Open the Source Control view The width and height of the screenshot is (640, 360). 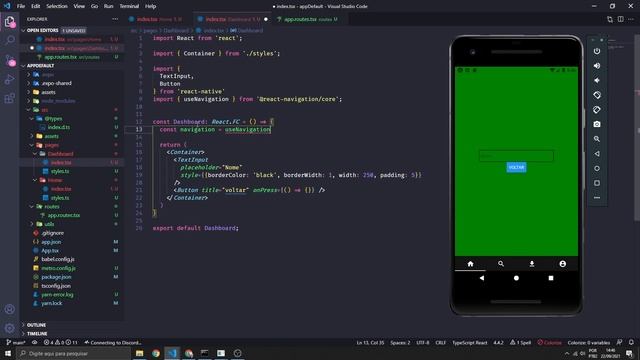9,60
